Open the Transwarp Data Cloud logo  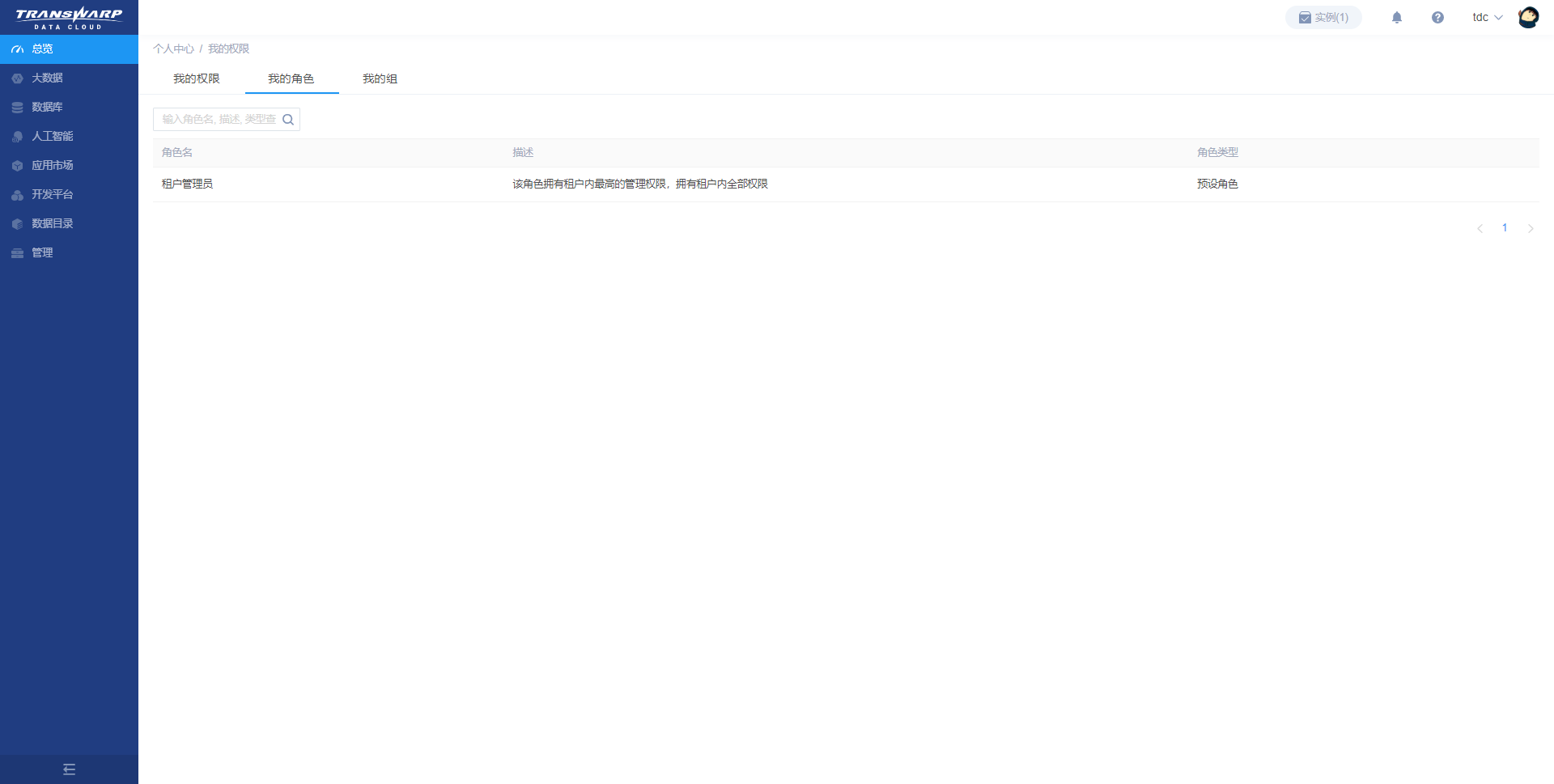coord(69,18)
